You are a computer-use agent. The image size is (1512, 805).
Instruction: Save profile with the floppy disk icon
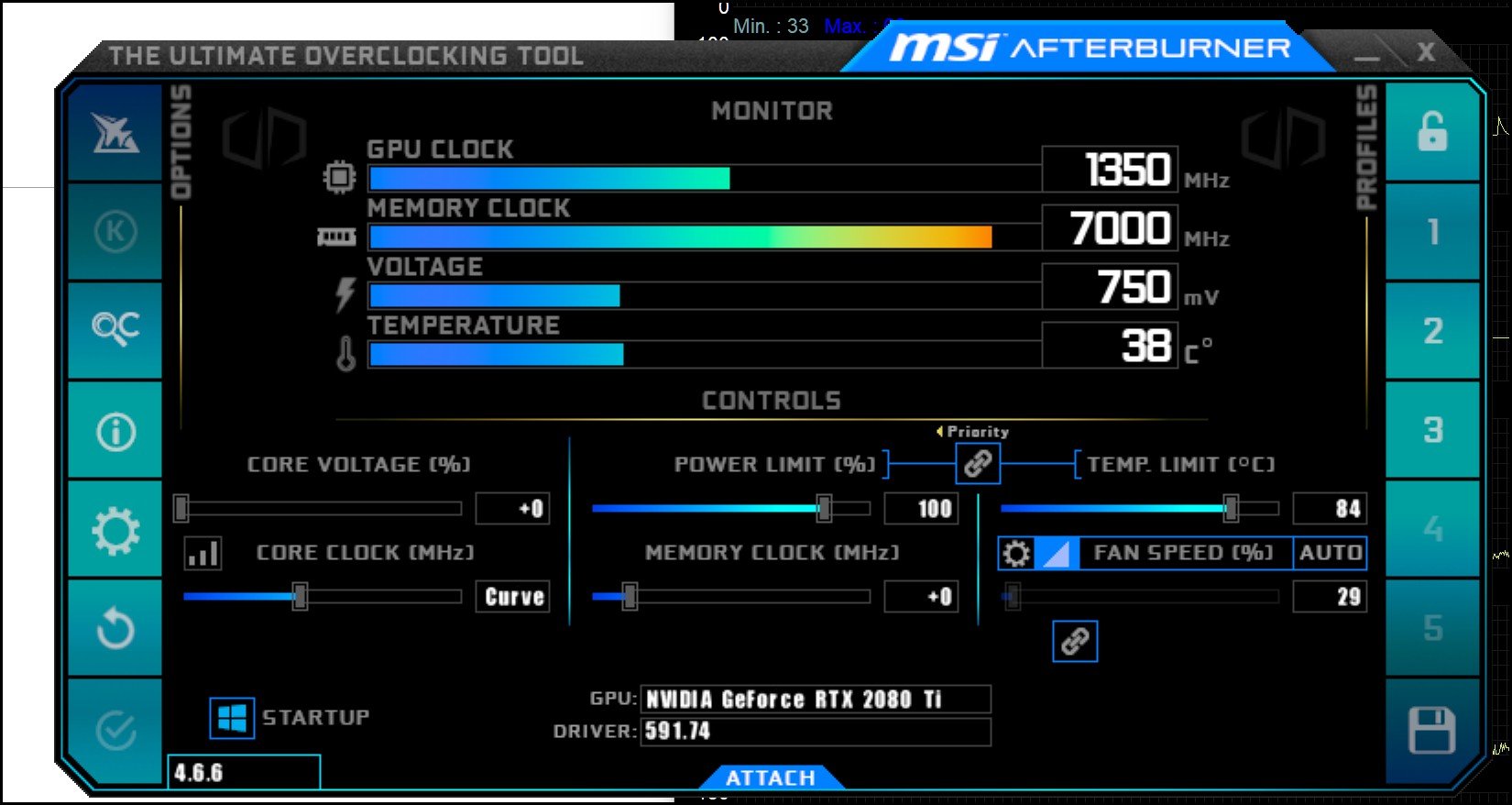click(1431, 731)
